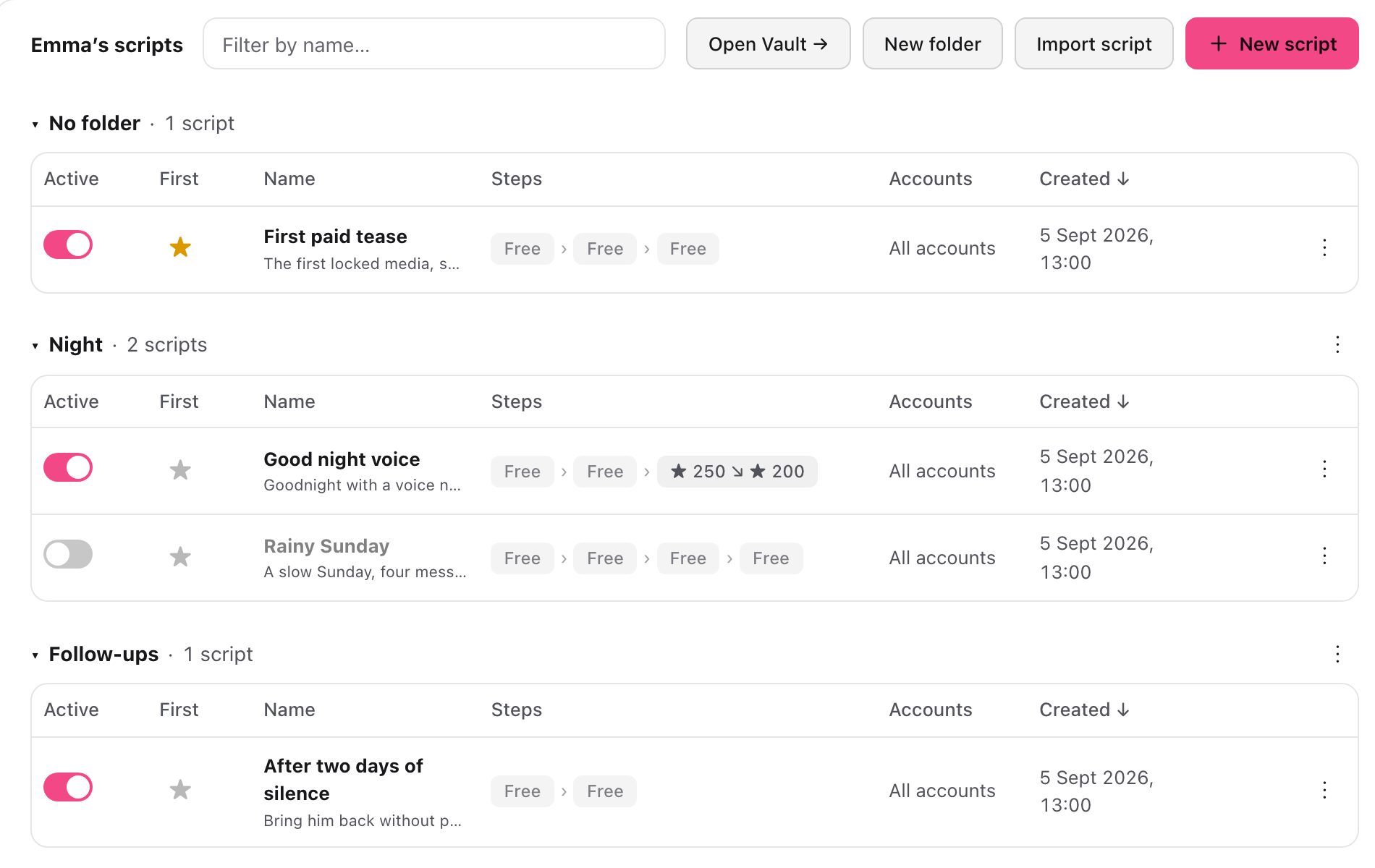Click first Free step of First paid tease
This screenshot has width=1375, height=868.
[x=522, y=249]
